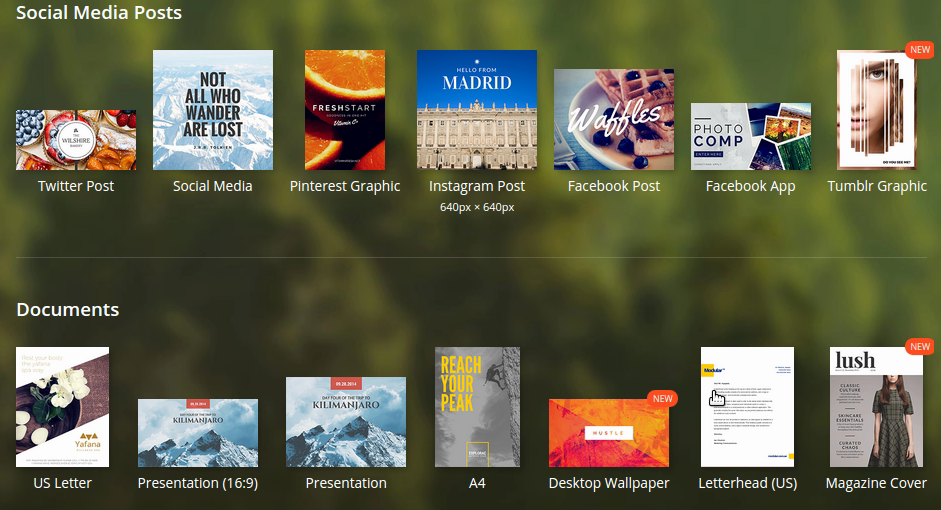
Task: Choose the A4 Reach Your Peak thumbnail
Action: [x=478, y=407]
